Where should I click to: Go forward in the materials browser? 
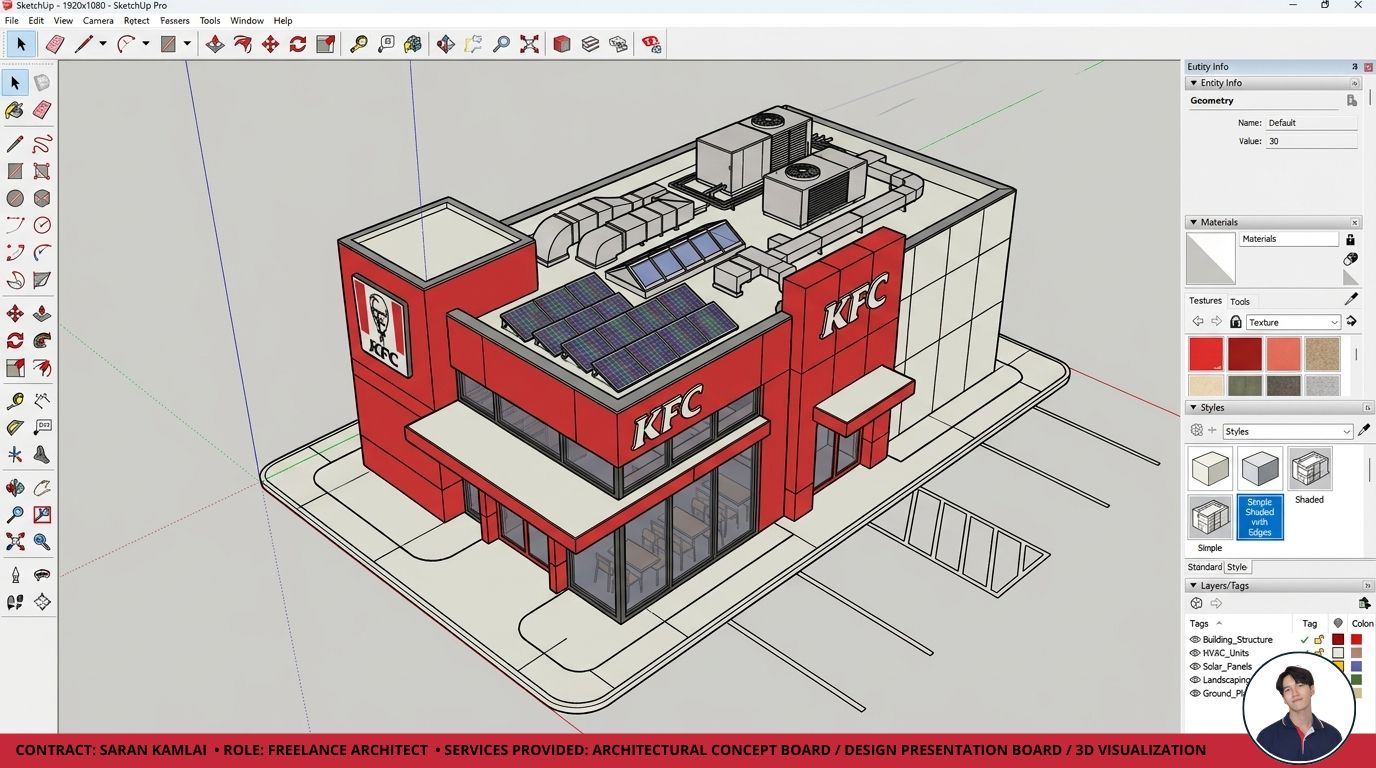point(1216,322)
